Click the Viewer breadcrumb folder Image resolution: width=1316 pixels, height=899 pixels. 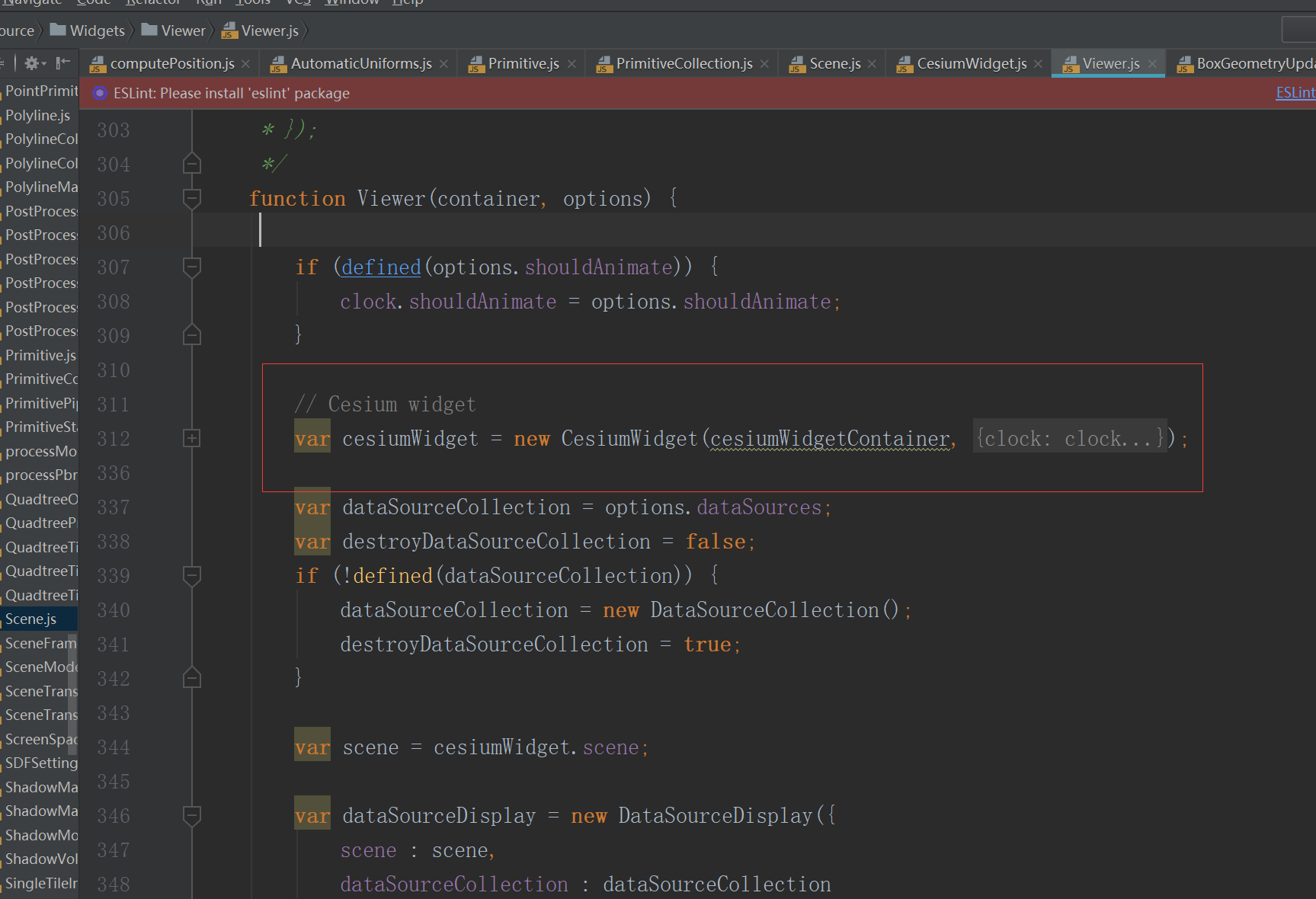click(x=174, y=30)
